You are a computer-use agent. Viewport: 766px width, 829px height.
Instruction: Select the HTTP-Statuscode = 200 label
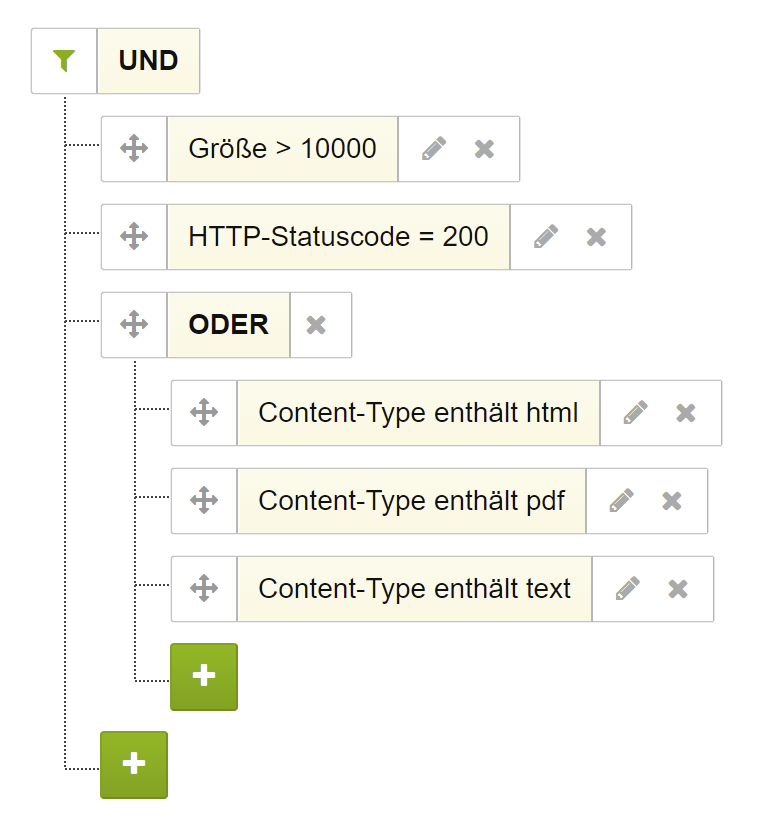338,237
